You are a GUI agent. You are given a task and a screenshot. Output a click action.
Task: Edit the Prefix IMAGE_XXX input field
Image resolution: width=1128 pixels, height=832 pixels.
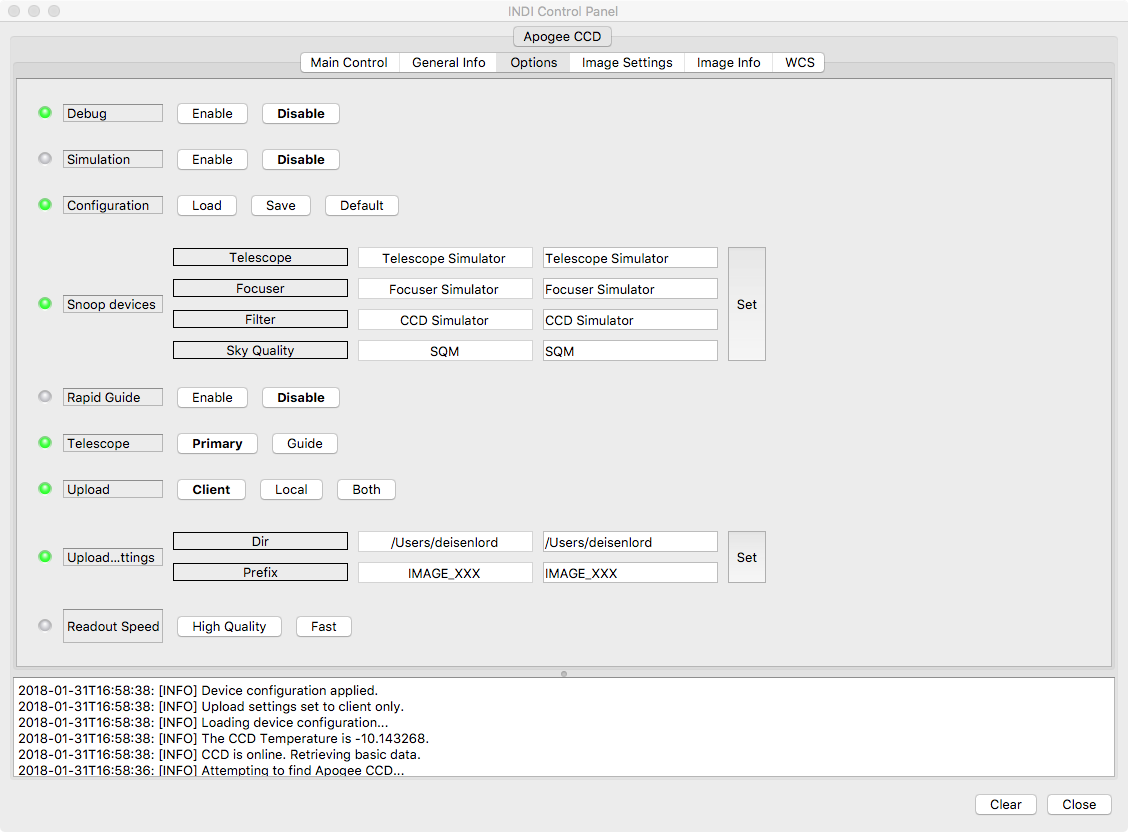(x=630, y=573)
